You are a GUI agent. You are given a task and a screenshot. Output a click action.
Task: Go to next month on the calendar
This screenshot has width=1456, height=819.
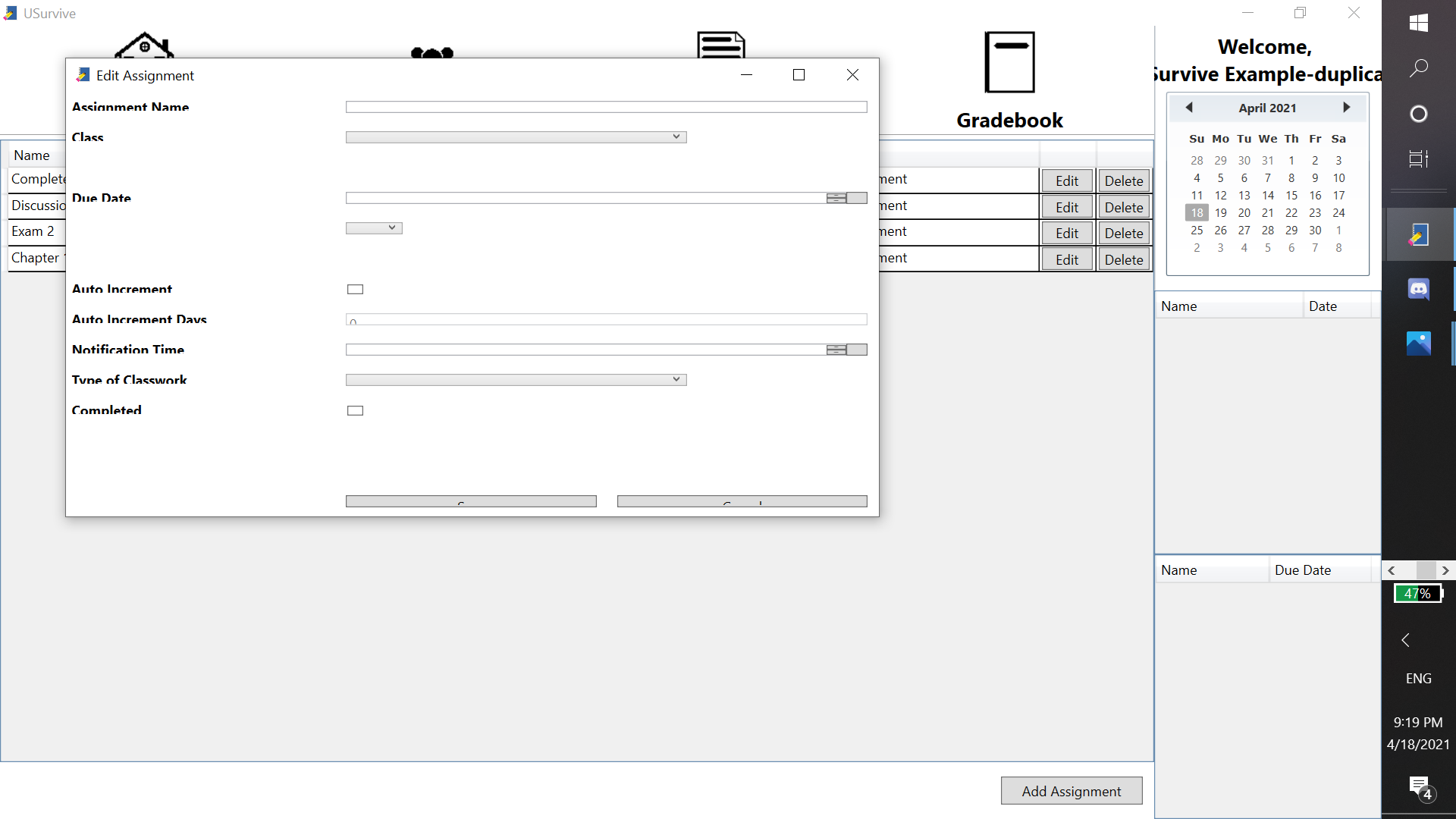[1347, 108]
